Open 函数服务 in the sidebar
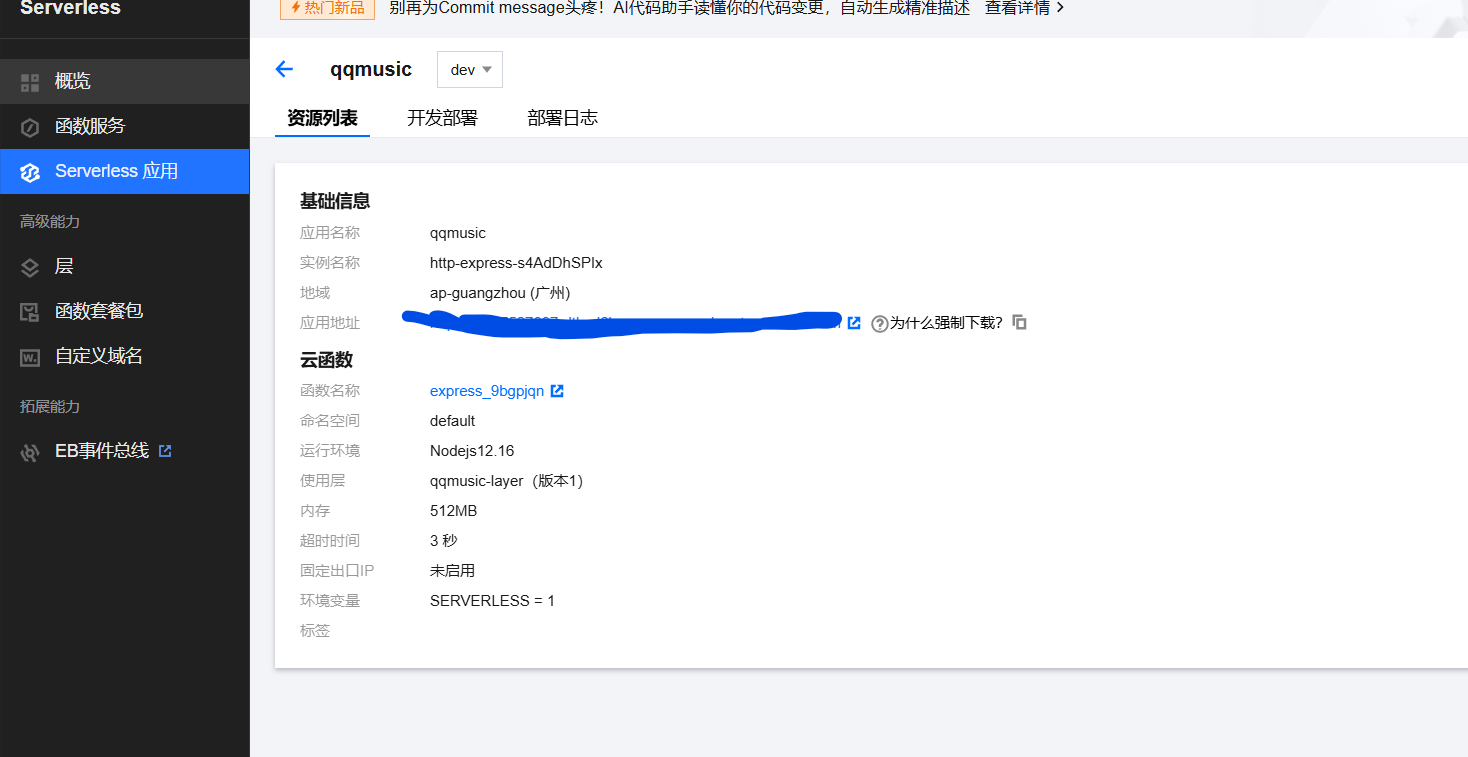This screenshot has height=757, width=1468. coord(124,127)
